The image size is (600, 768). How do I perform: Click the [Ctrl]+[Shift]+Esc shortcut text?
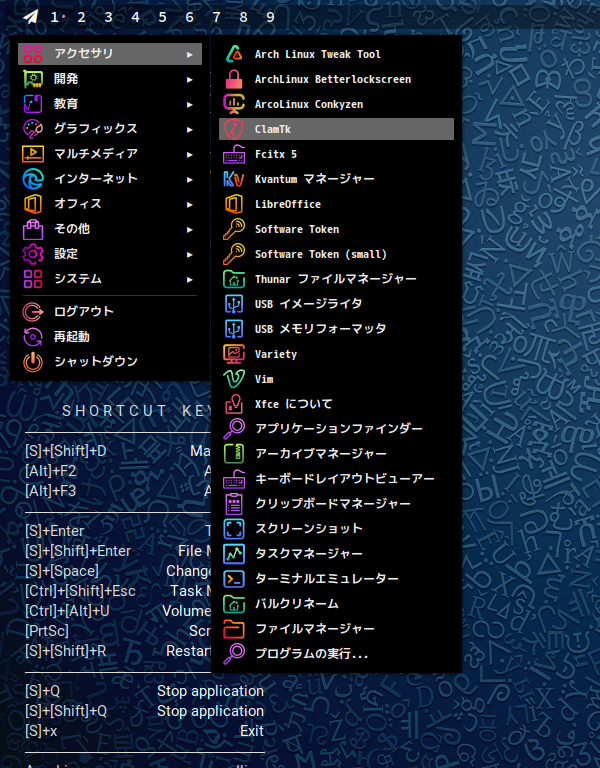80,591
